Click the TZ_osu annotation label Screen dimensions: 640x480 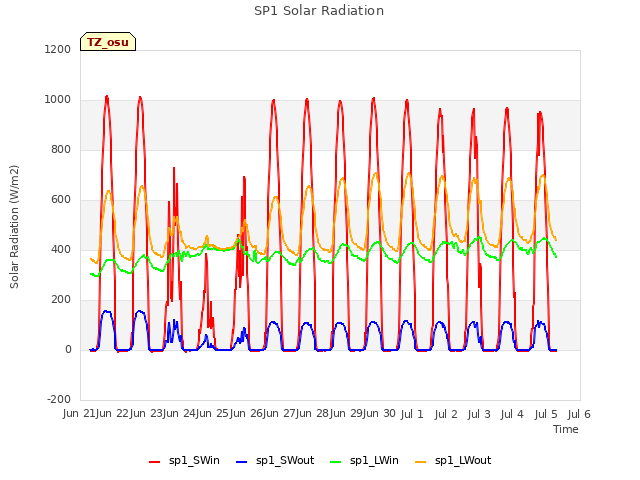(x=108, y=42)
